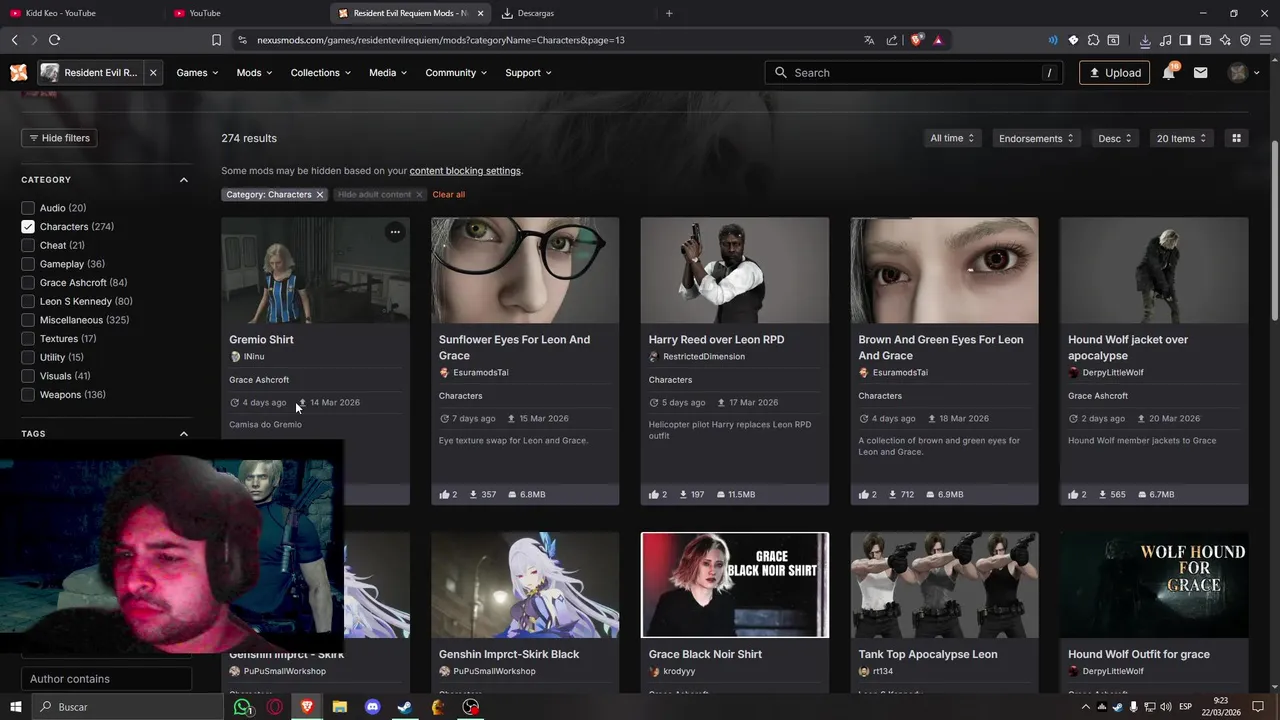Click the Nexus Mods logo icon
Viewport: 1280px width, 720px height.
point(18,73)
